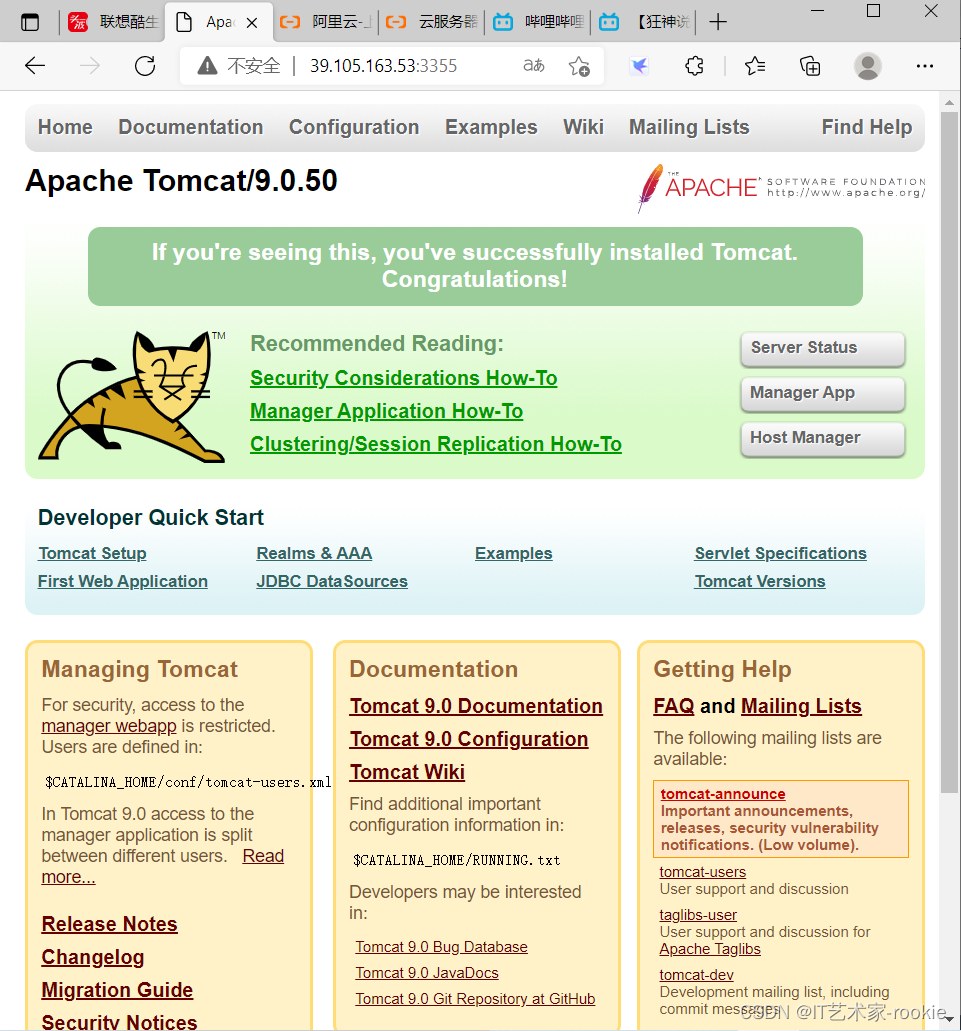Click Find Help in nav bar

click(866, 127)
